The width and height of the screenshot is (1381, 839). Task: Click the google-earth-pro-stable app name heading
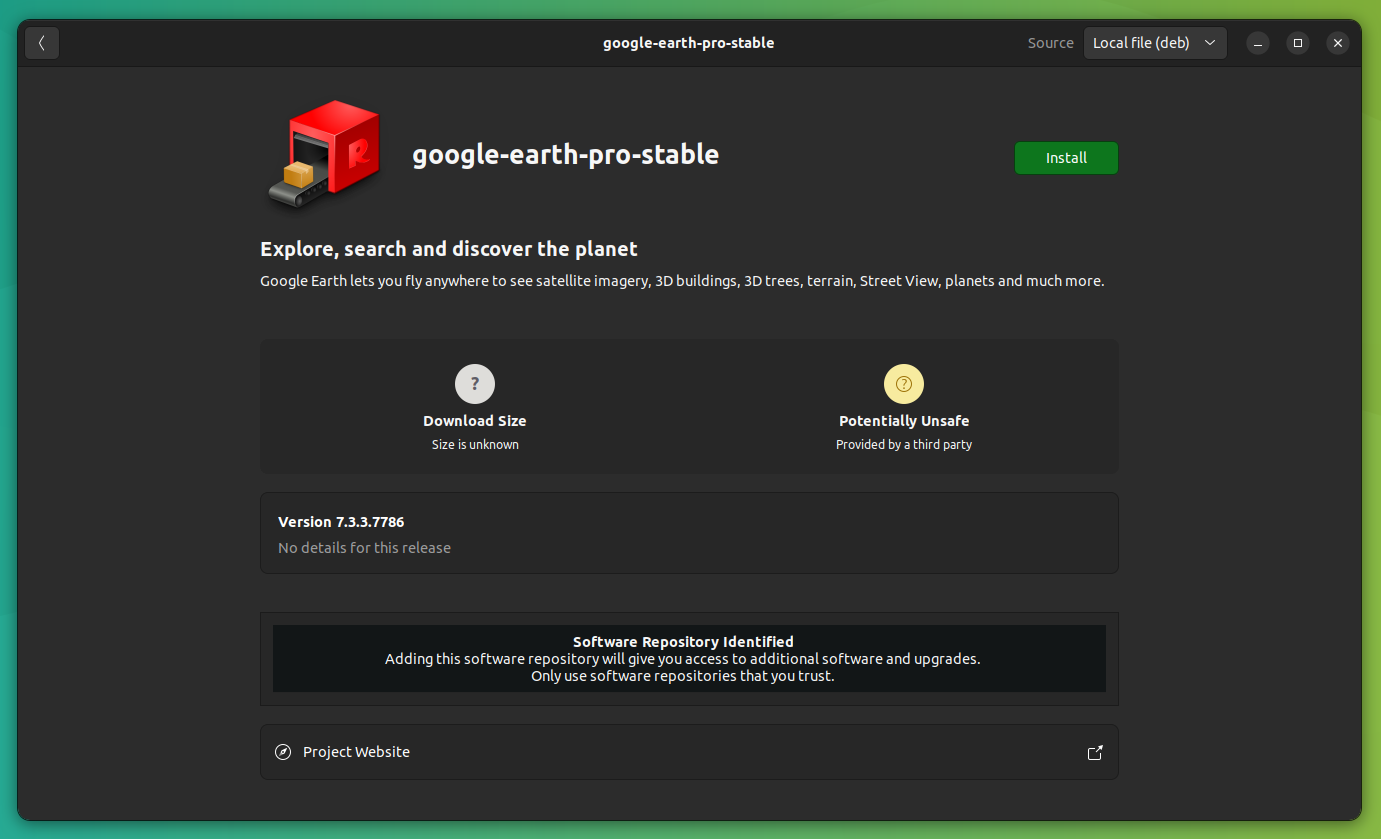coord(566,154)
